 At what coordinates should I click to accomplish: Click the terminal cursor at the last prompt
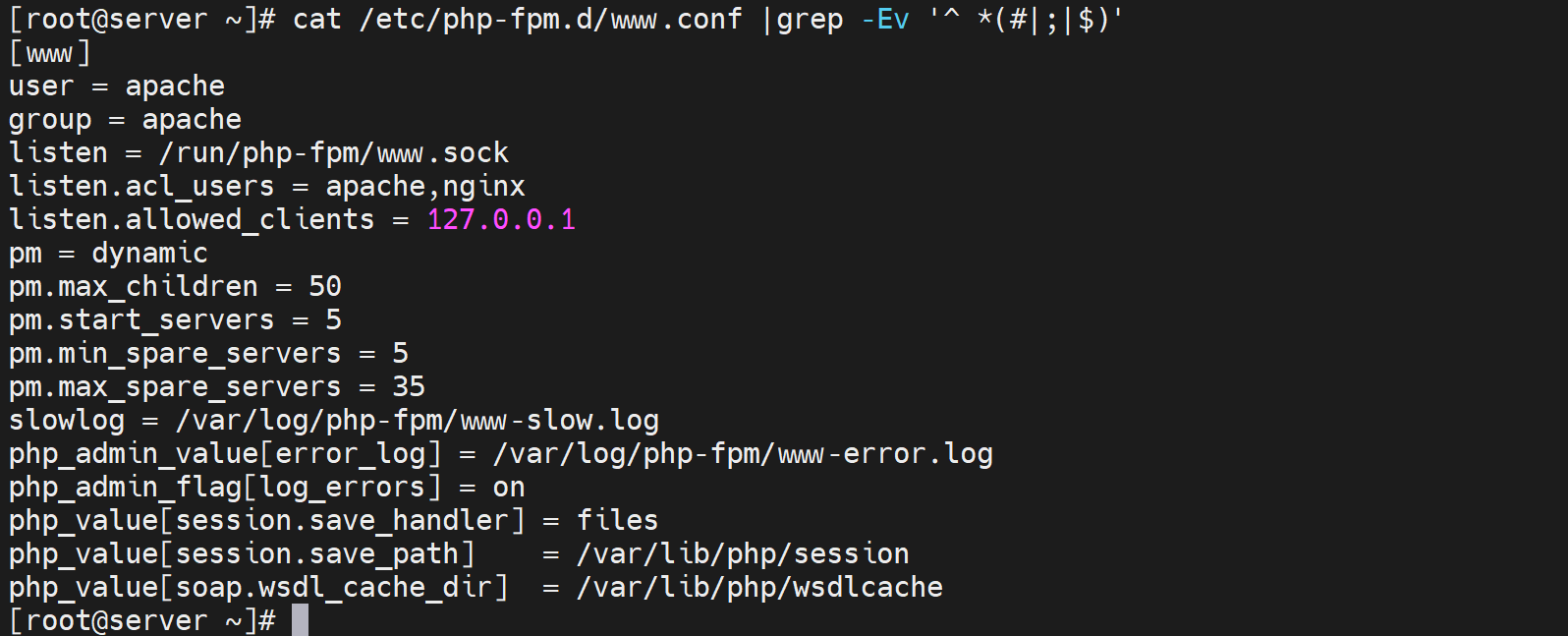pos(300,620)
